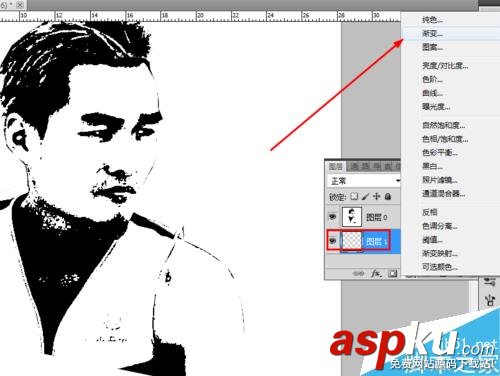The width and height of the screenshot is (500, 376).
Task: Click the 图层 1 transparent thumbnail
Action: click(352, 241)
